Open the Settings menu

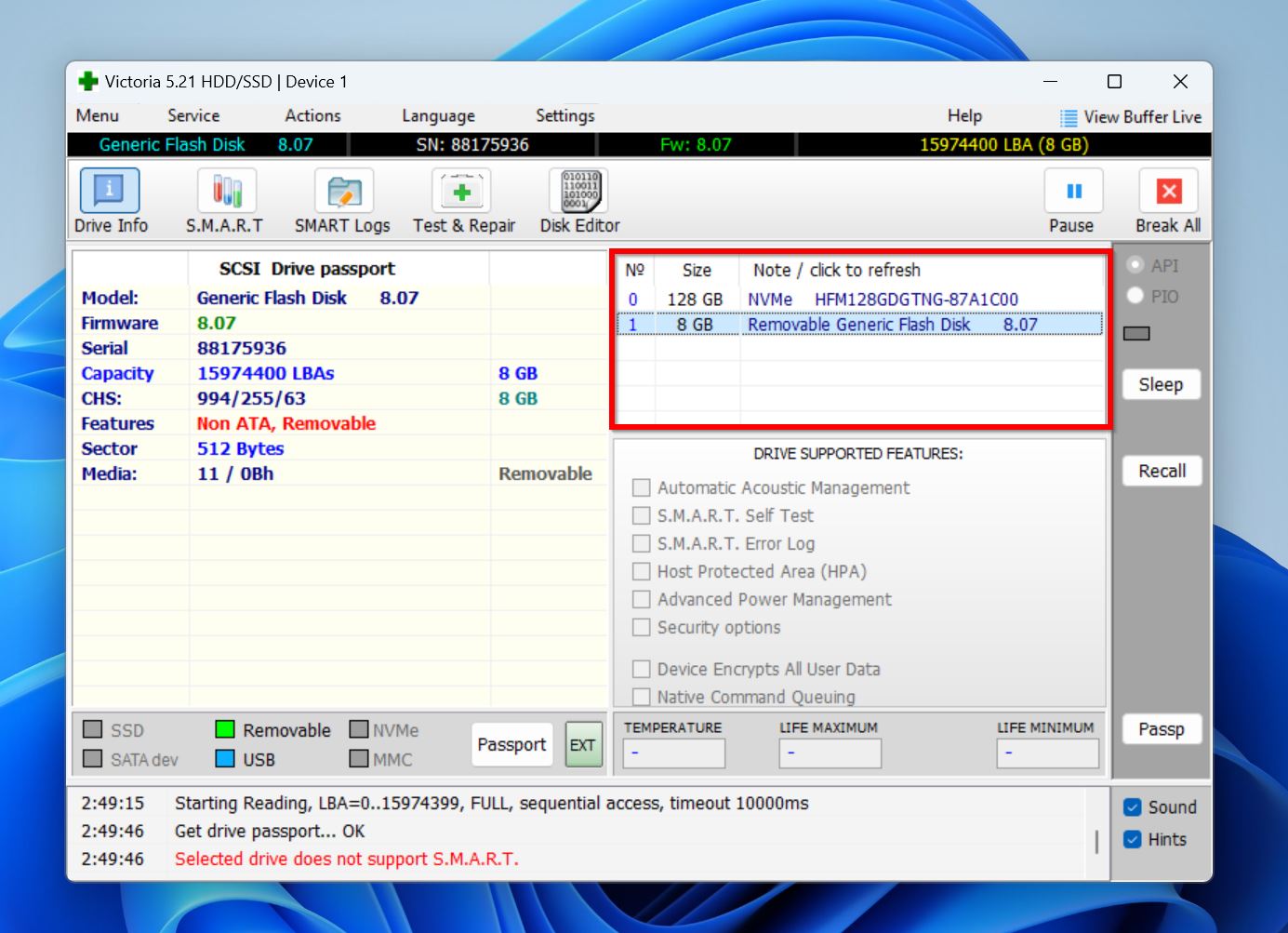point(564,115)
